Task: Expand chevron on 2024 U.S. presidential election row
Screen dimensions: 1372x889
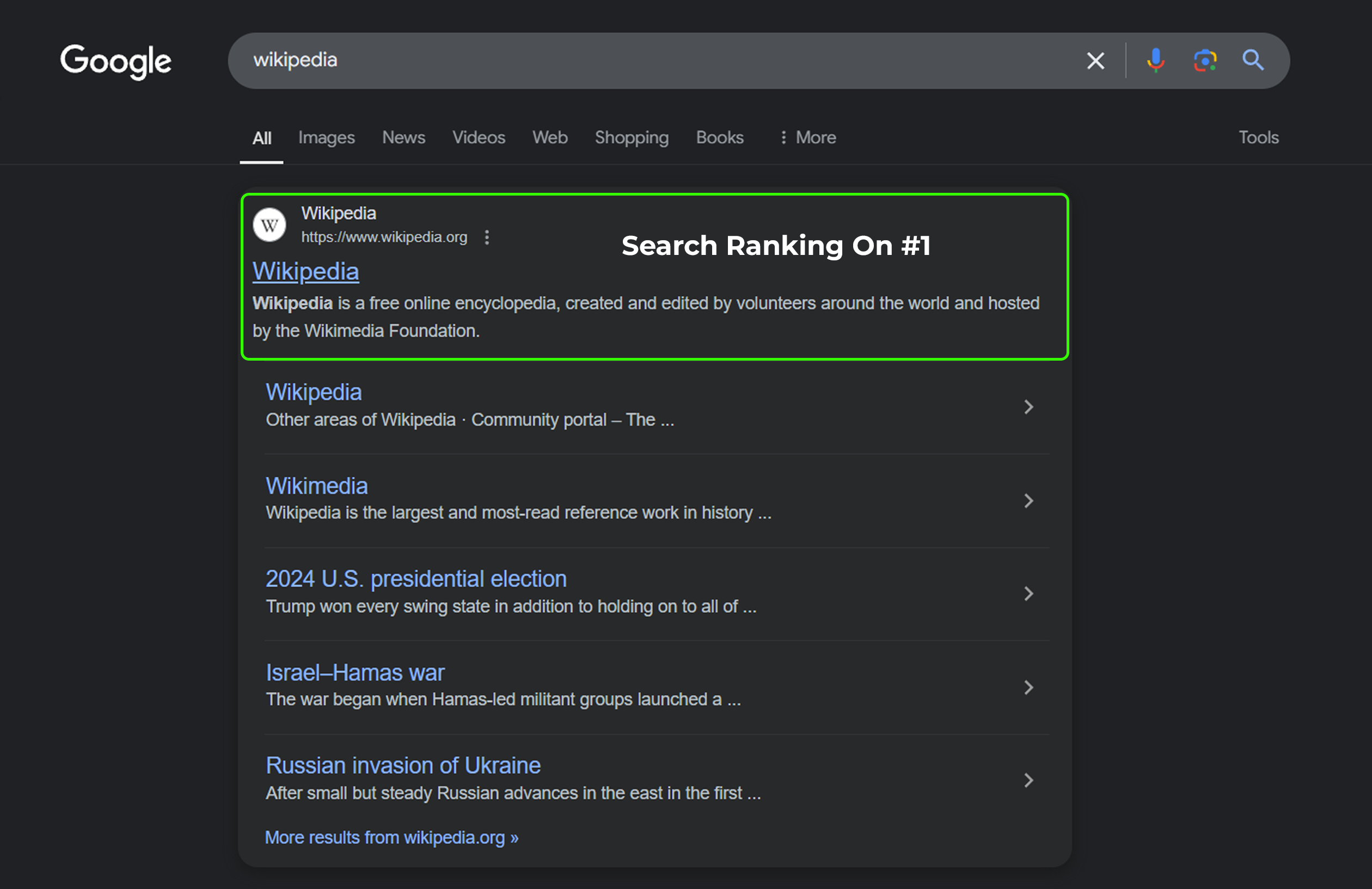Action: (1028, 594)
